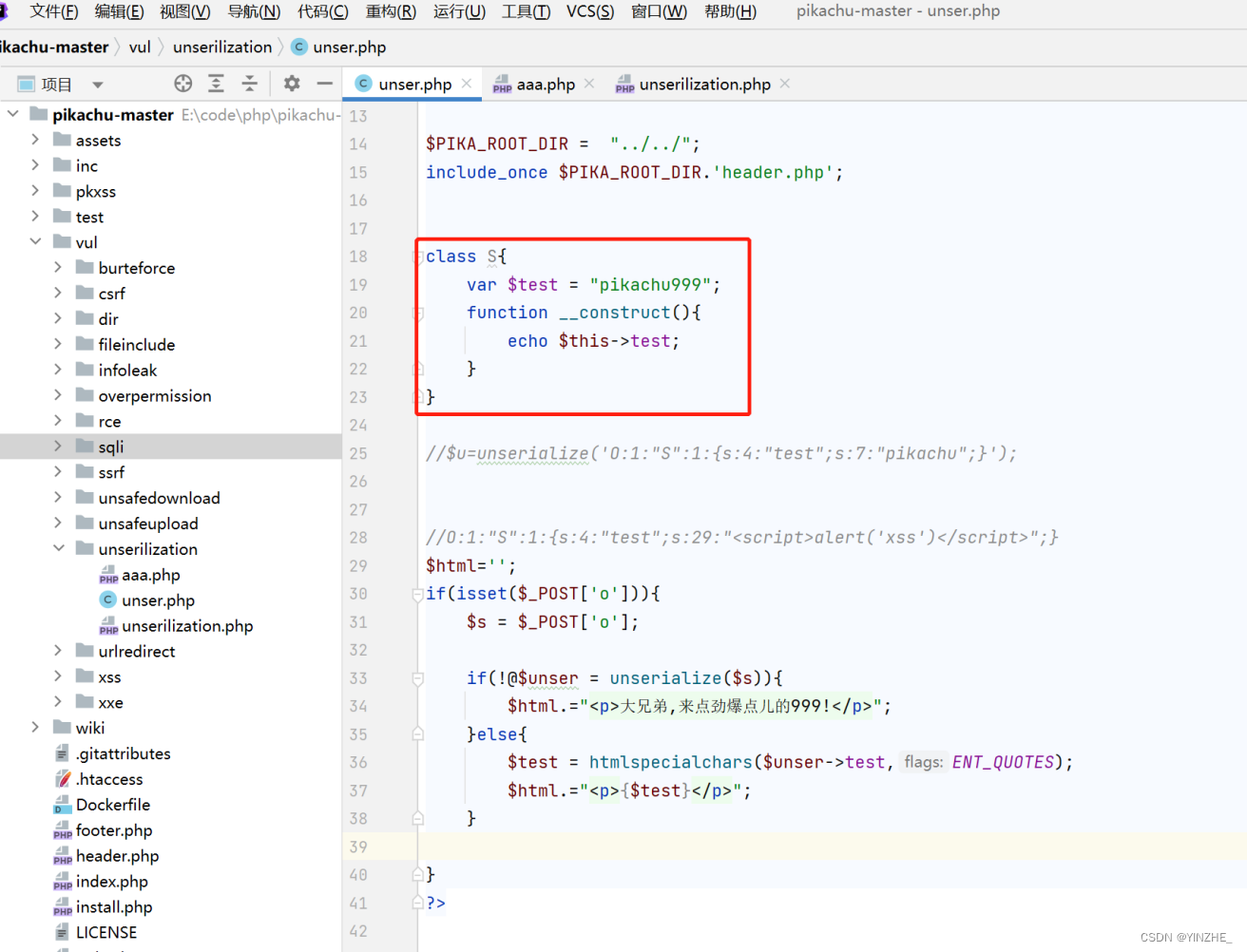Fold the unserialize if block at line 33
Viewport: 1247px width, 952px height.
418,679
